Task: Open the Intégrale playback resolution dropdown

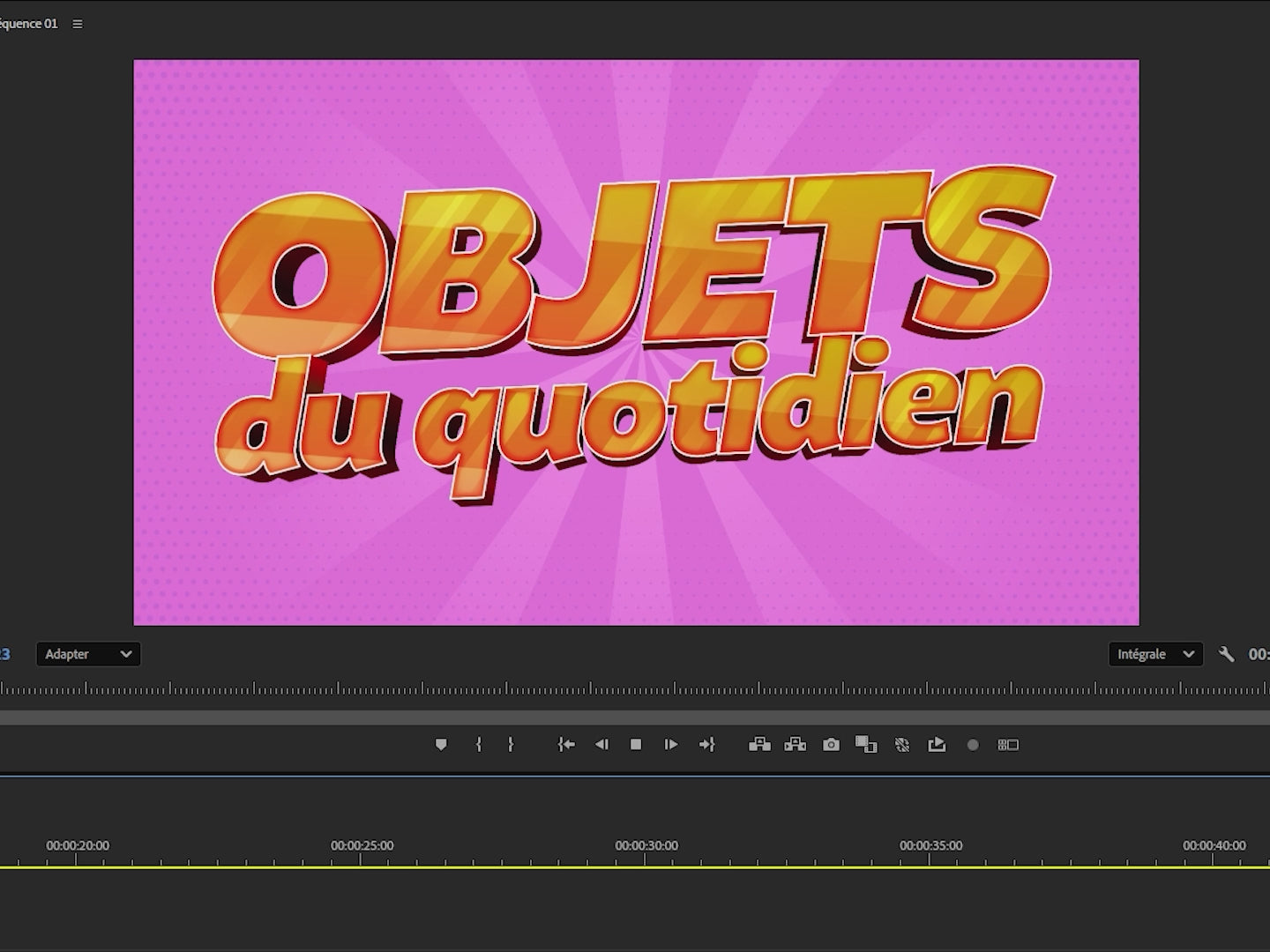Action: coord(1155,654)
